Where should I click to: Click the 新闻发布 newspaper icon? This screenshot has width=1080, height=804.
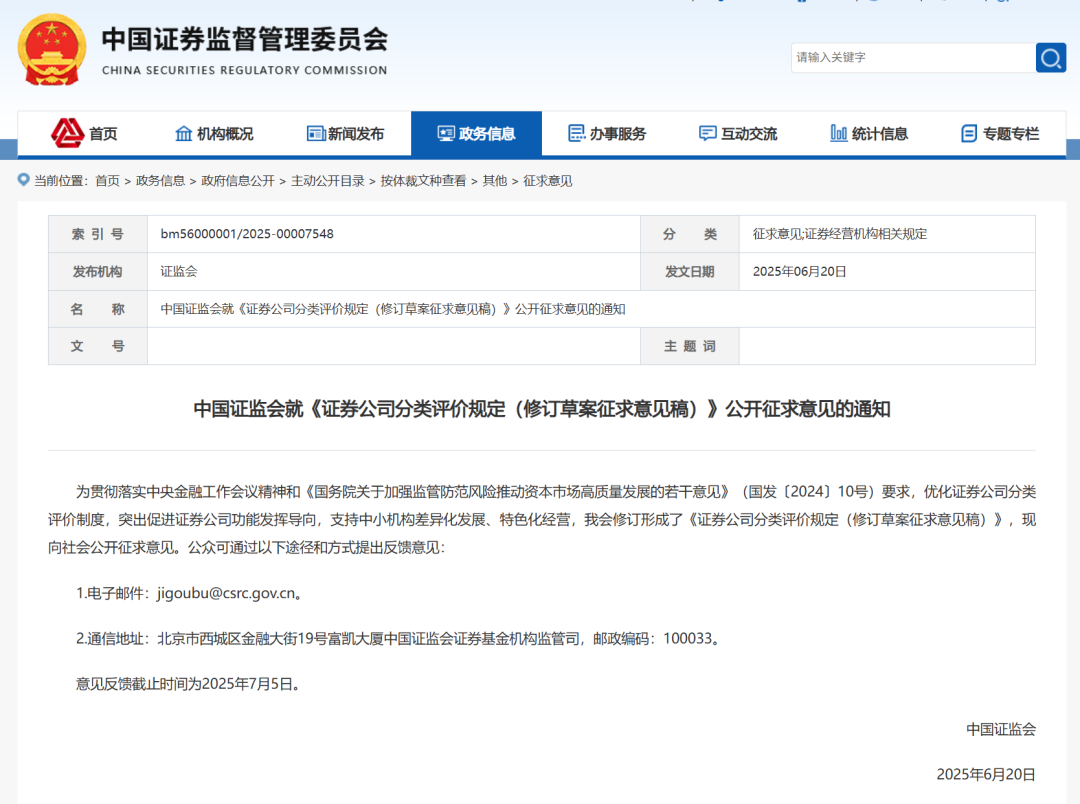pos(315,134)
